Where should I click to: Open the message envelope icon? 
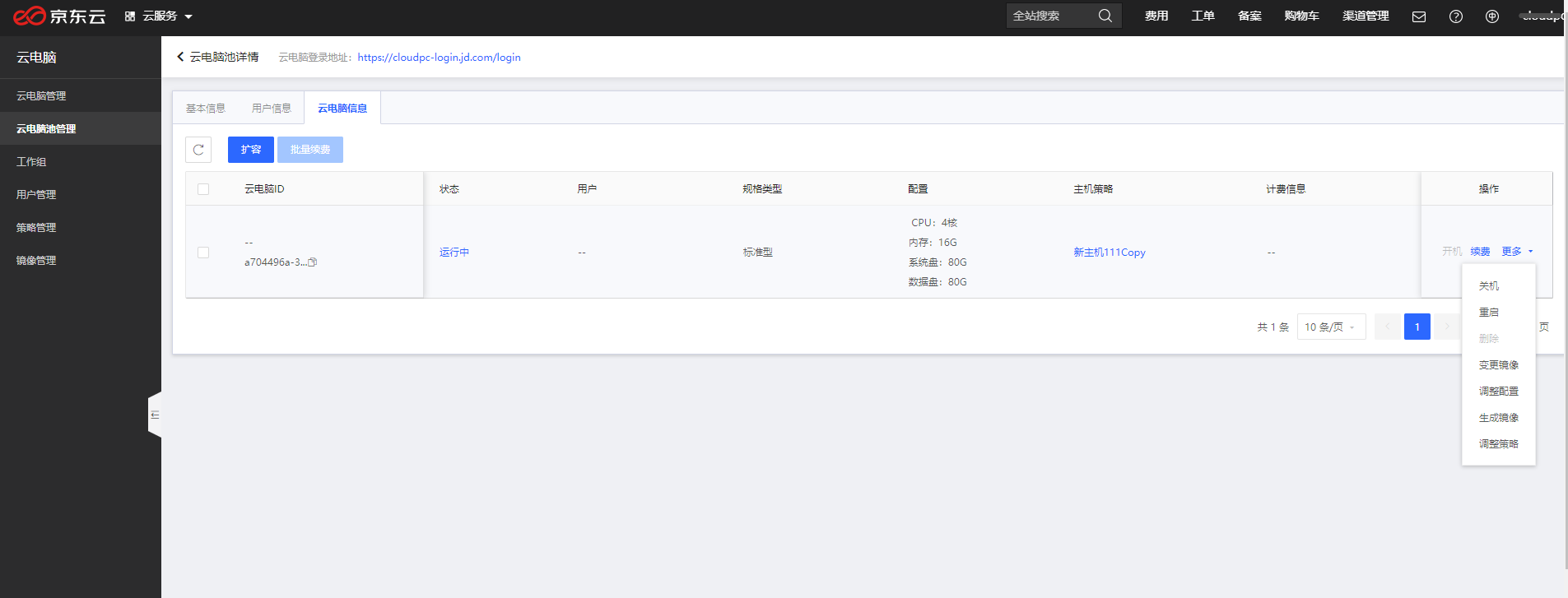click(1419, 16)
